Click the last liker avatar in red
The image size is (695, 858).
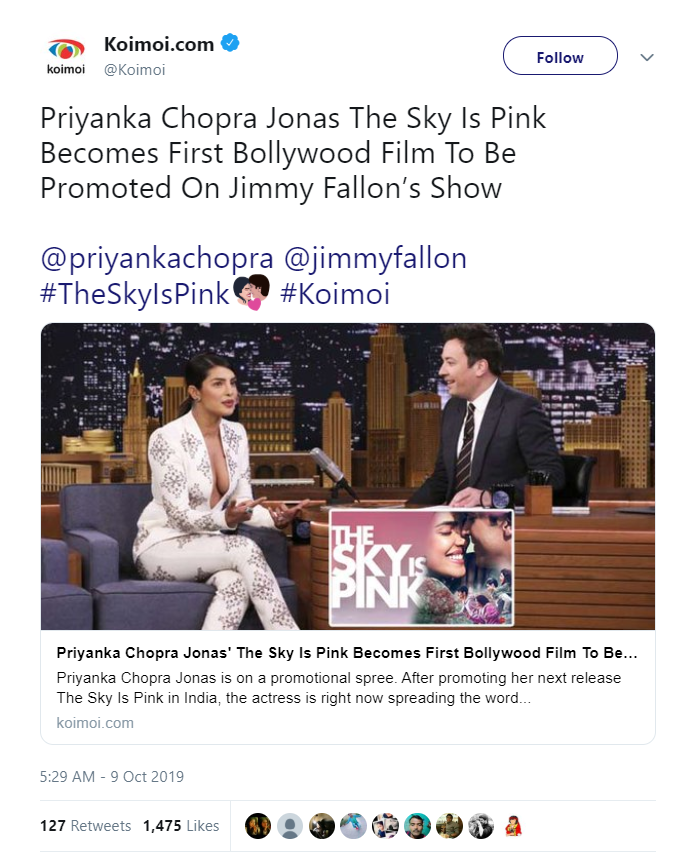(x=513, y=826)
